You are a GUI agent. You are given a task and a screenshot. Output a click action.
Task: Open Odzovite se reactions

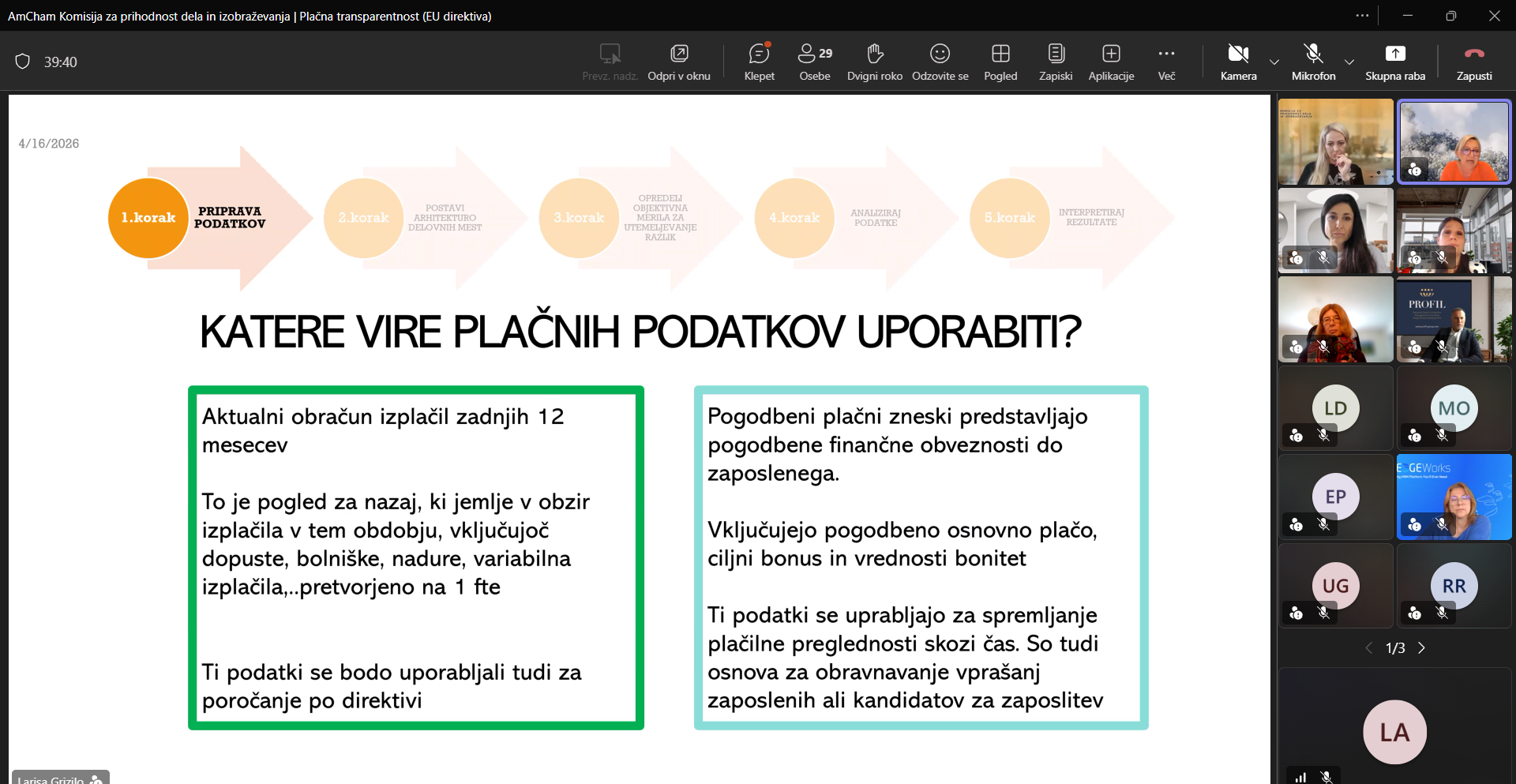[940, 62]
